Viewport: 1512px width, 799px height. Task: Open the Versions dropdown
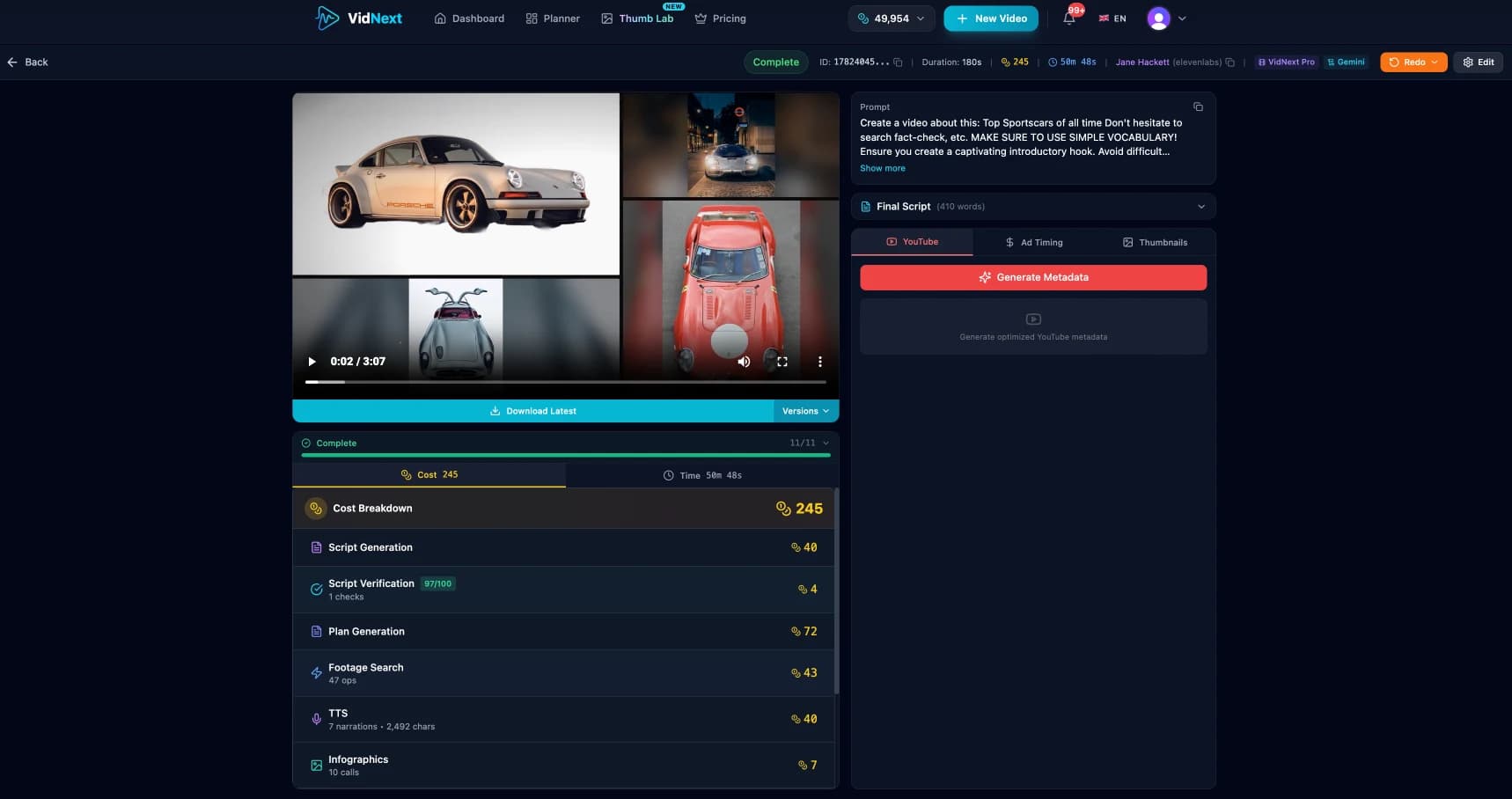(x=806, y=411)
